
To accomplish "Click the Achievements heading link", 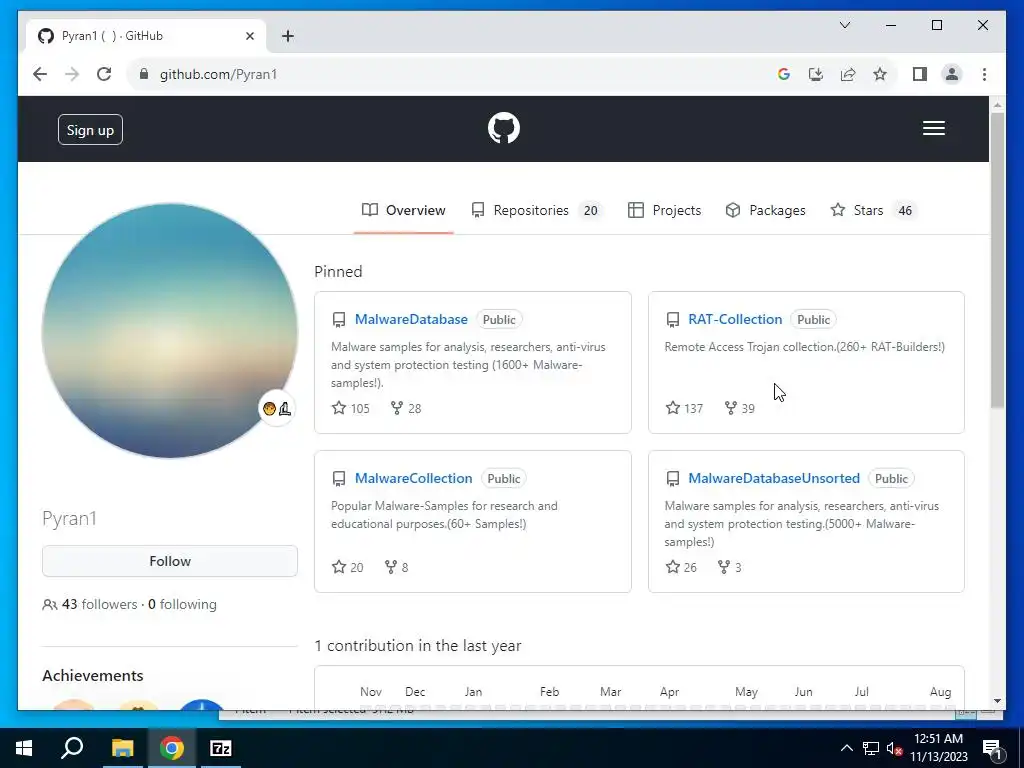I will [93, 675].
